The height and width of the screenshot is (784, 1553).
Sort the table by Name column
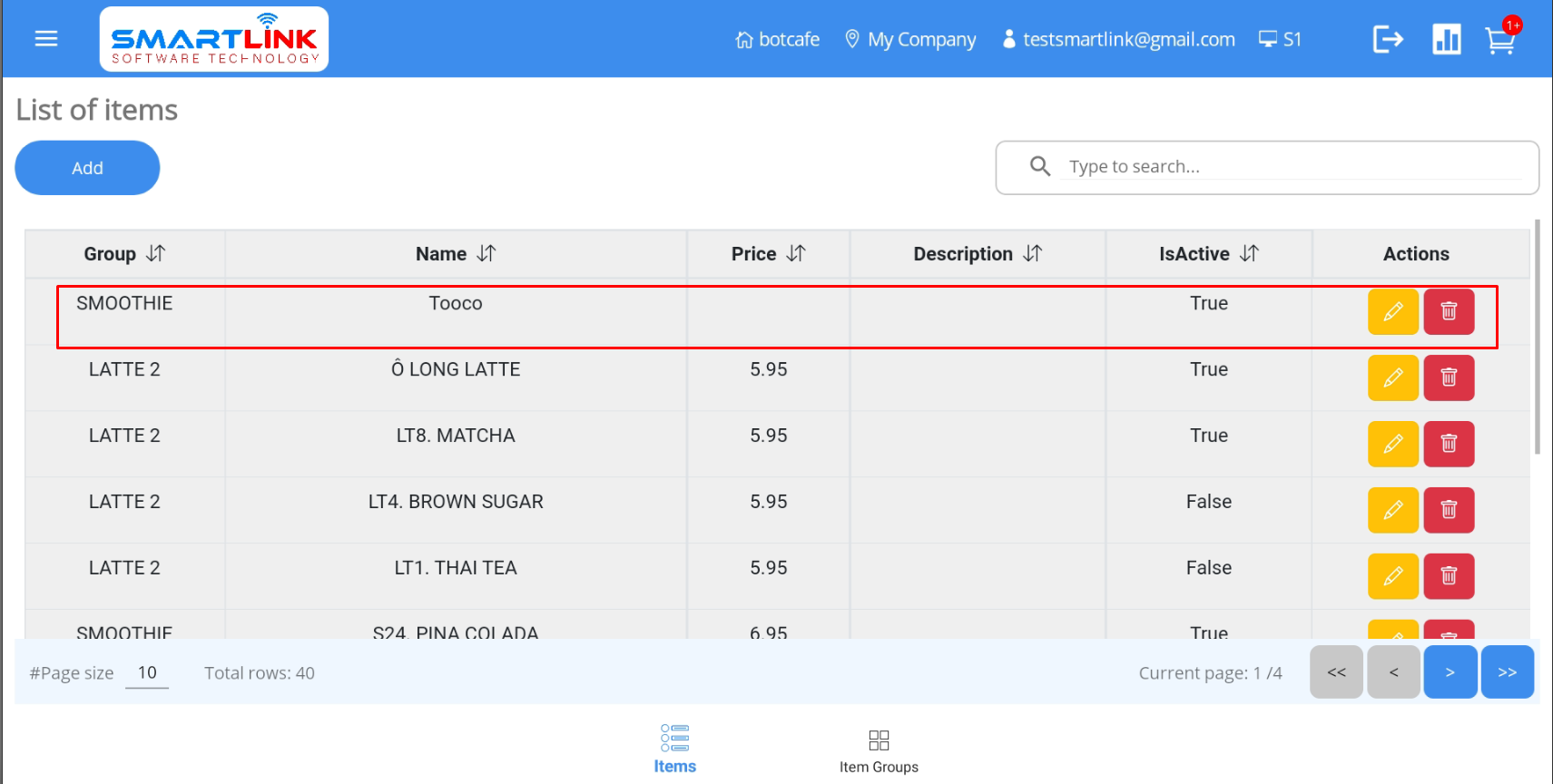click(x=487, y=254)
